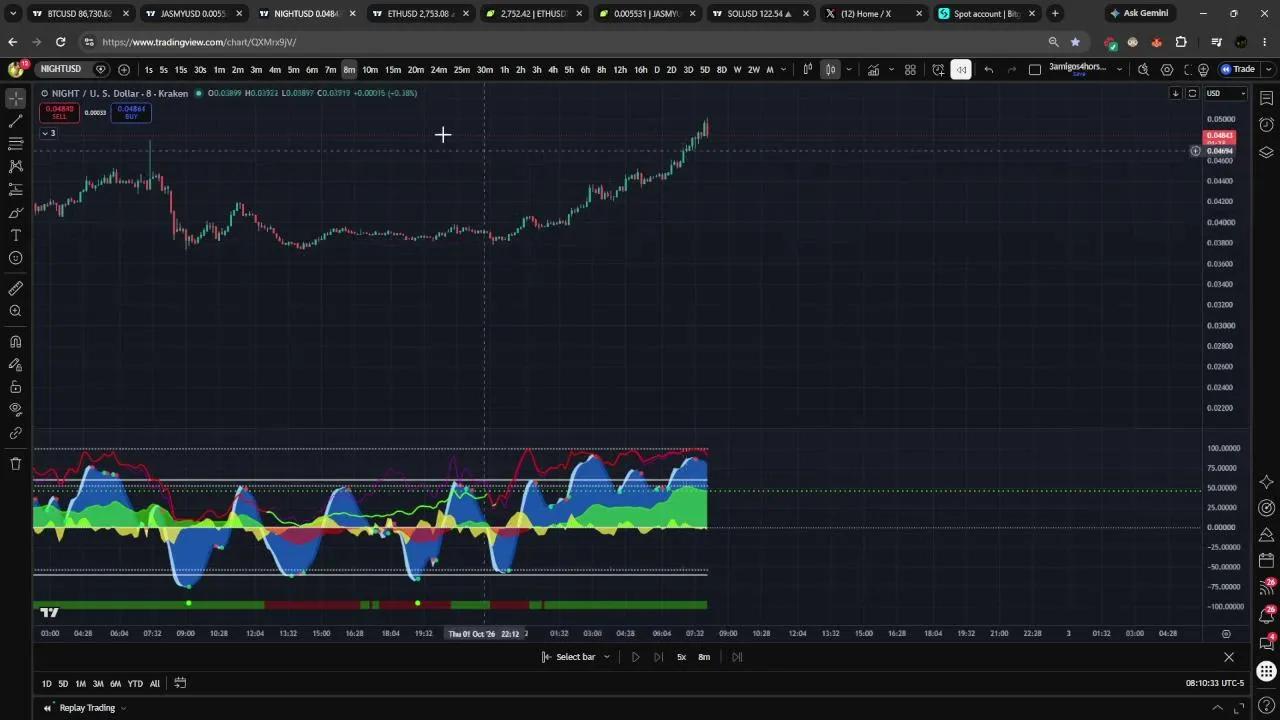Activate the zoom in tool
Image resolution: width=1280 pixels, height=720 pixels.
(16, 312)
